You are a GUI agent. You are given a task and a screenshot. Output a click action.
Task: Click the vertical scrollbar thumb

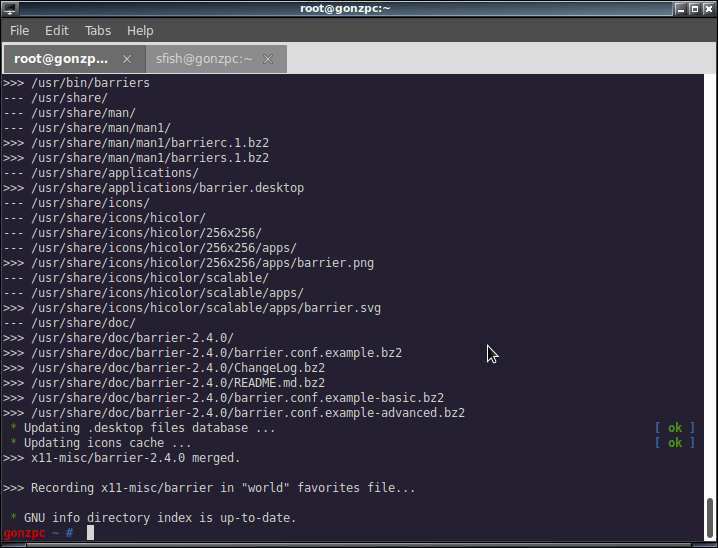click(x=710, y=519)
